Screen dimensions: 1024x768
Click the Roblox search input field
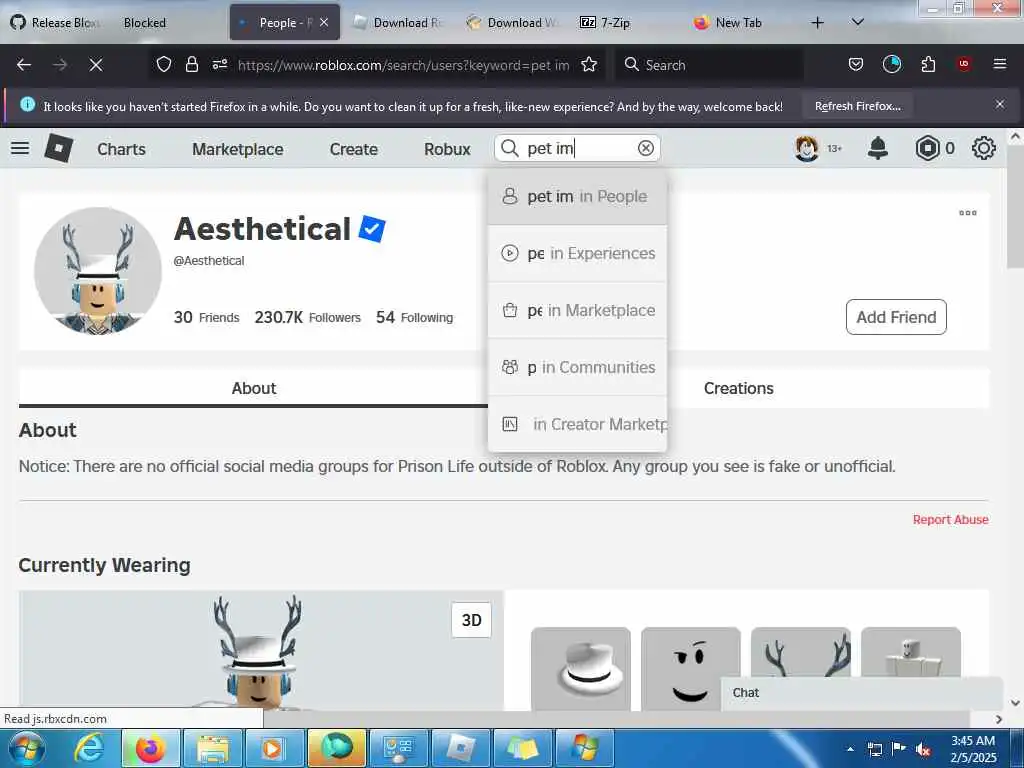(578, 148)
